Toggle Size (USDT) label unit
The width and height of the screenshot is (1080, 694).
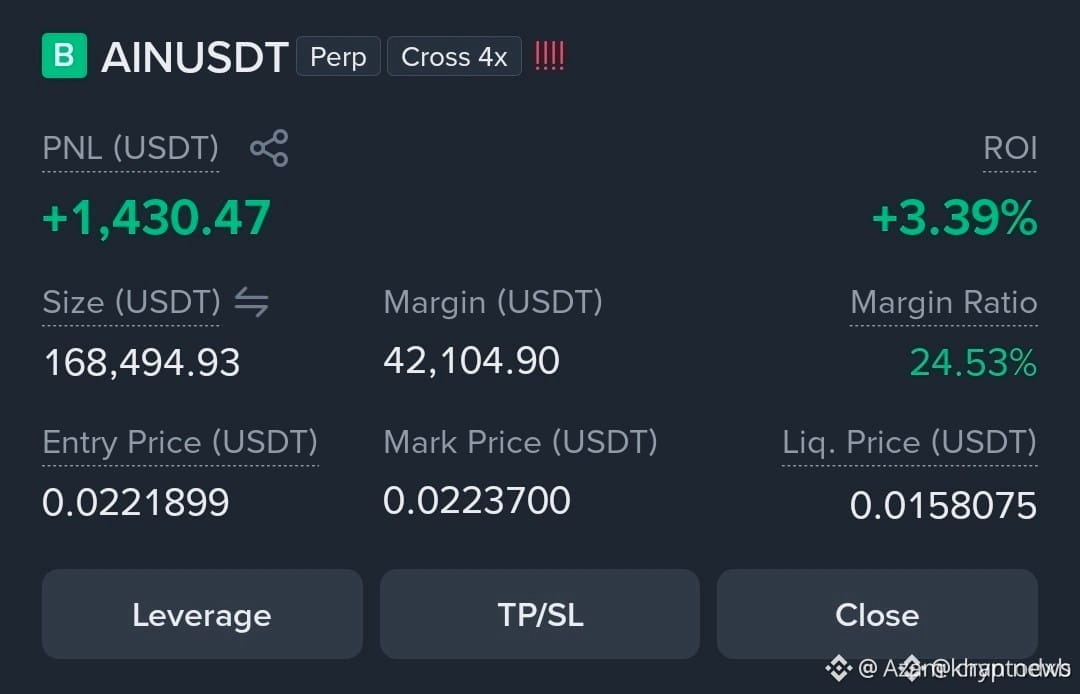pos(132,303)
